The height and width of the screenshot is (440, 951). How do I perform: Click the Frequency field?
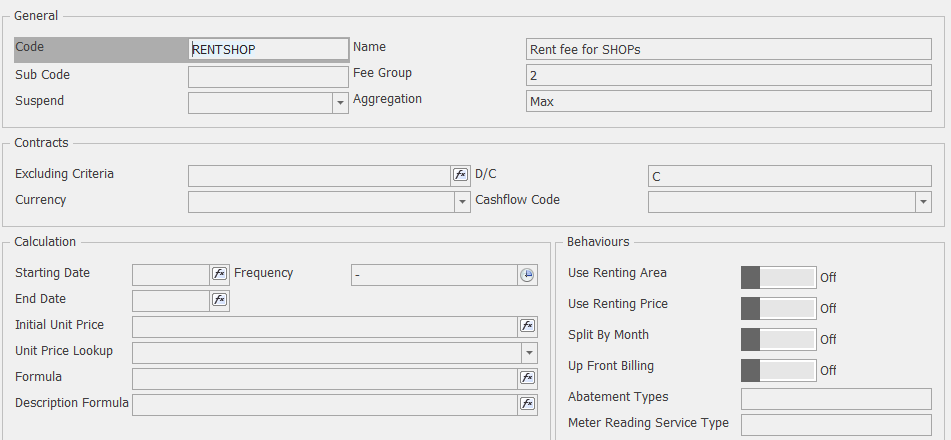coord(434,275)
